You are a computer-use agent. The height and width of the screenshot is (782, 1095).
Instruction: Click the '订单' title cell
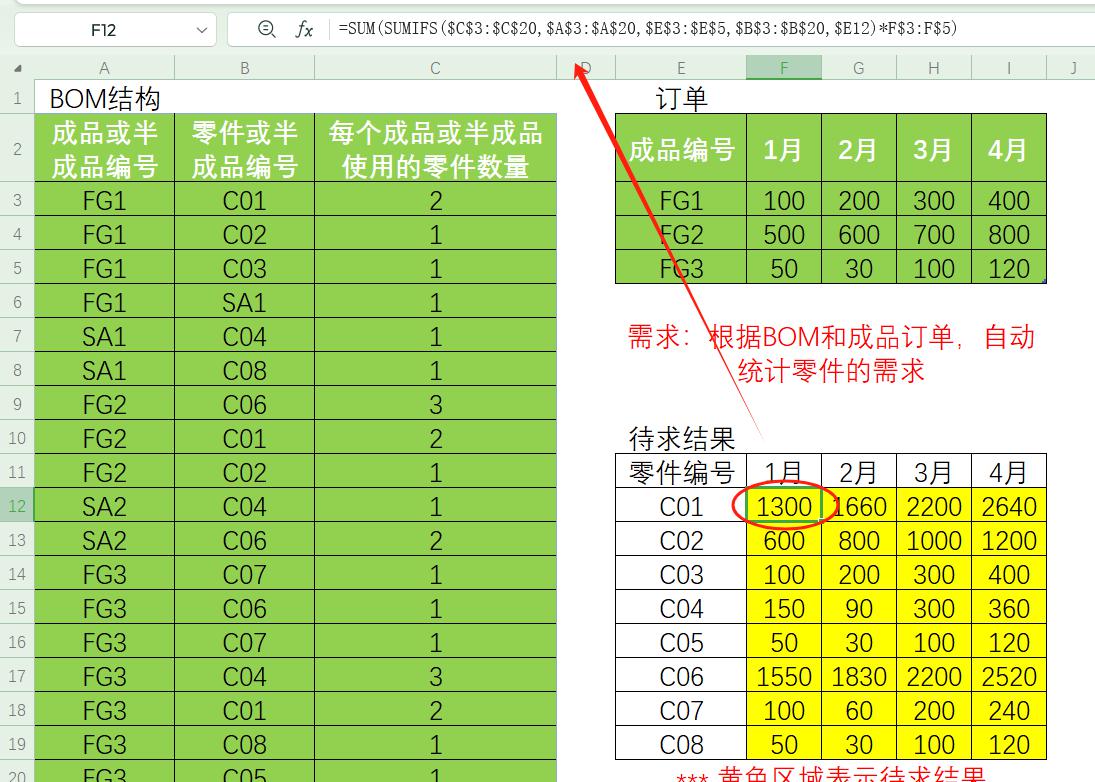pyautogui.click(x=681, y=98)
